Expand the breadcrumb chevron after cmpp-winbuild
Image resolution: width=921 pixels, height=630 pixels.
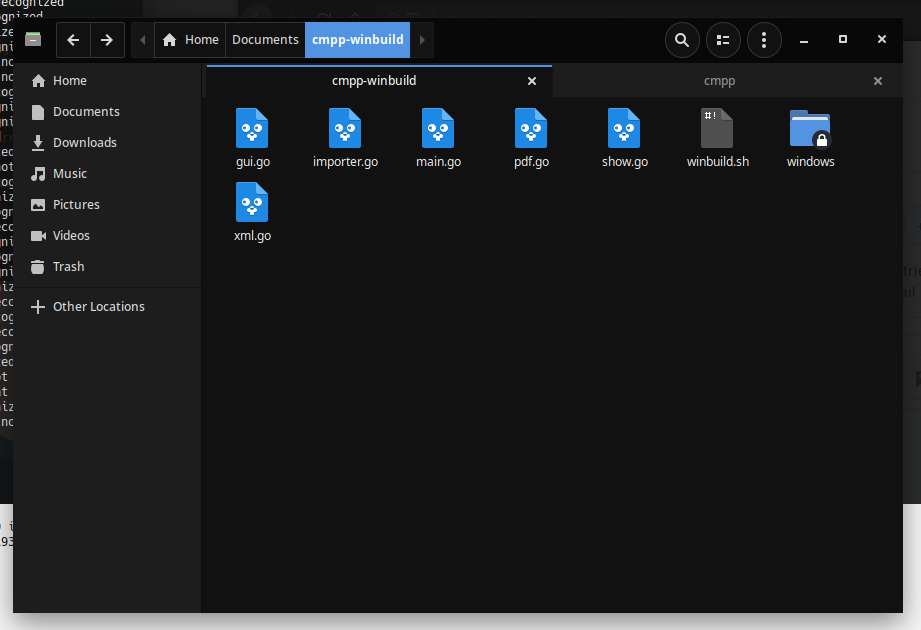tap(421, 39)
